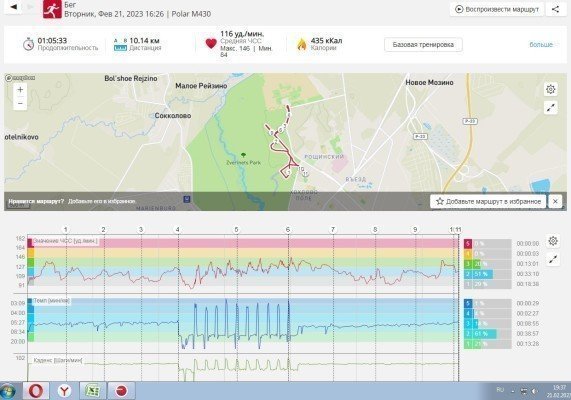Image resolution: width=571 pixels, height=400 pixels.
Task: Zoom out on the map
Action: pos(20,103)
